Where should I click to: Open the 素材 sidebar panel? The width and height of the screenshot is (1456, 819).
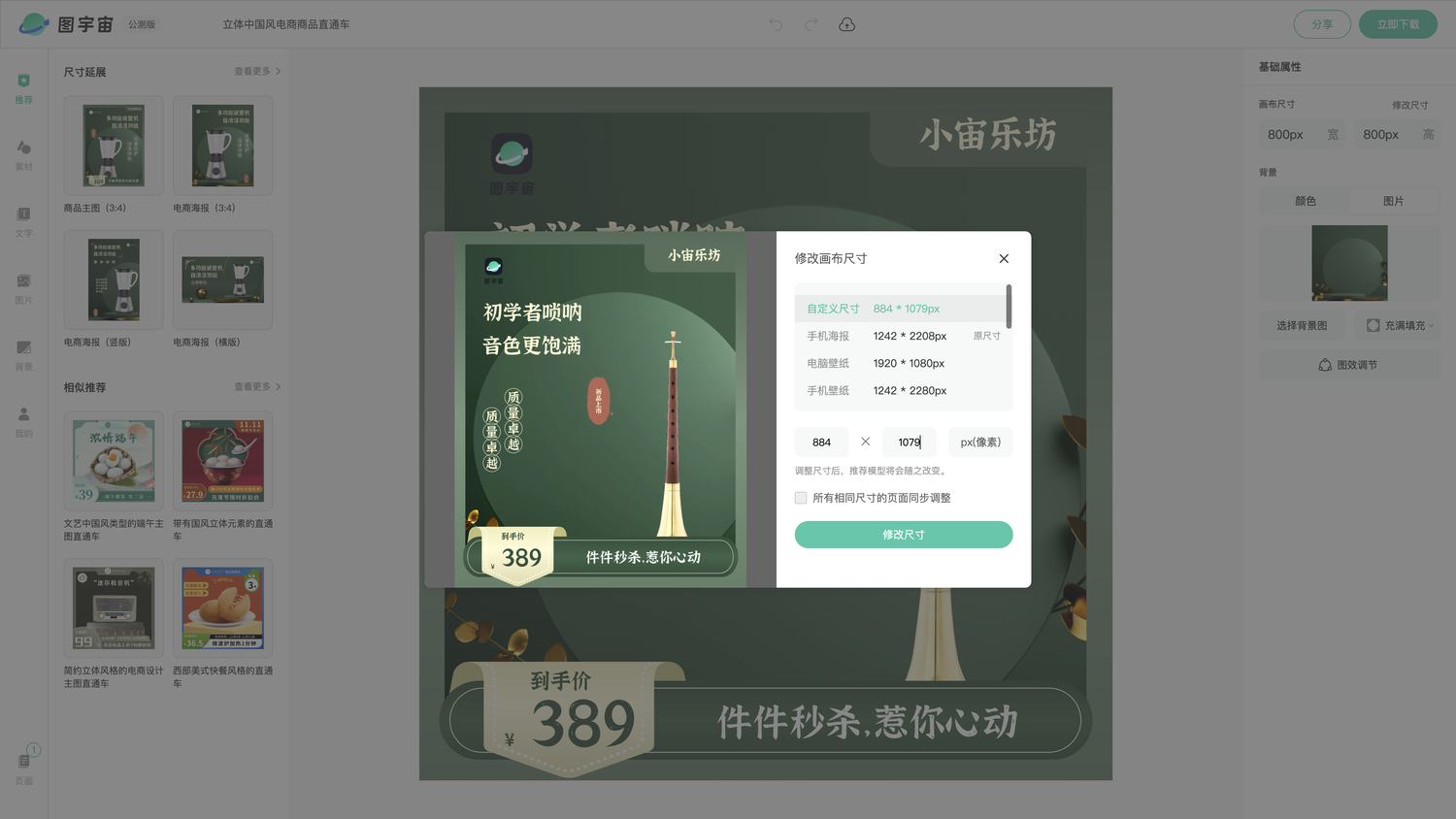24,155
